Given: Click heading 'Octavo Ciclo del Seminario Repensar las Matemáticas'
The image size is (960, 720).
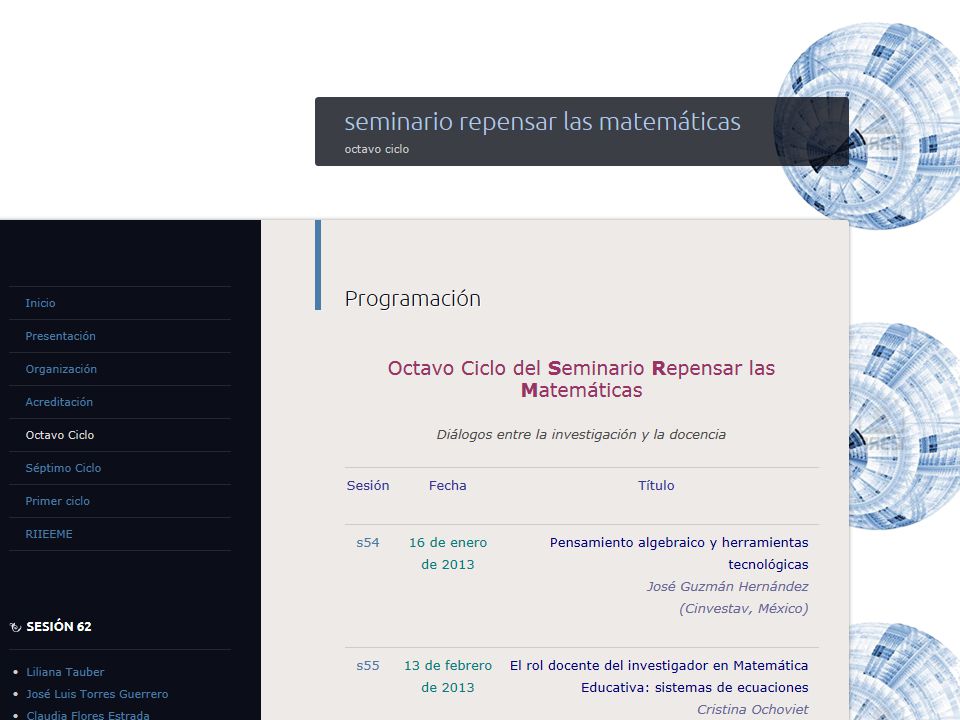Looking at the screenshot, I should click(x=582, y=379).
